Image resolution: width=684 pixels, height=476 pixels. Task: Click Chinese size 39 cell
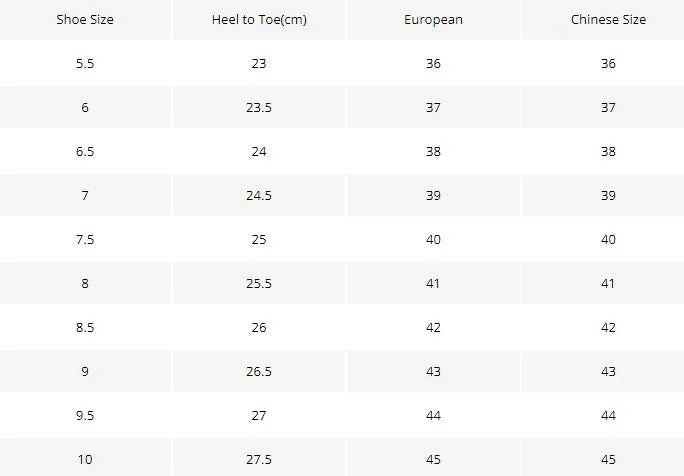608,195
